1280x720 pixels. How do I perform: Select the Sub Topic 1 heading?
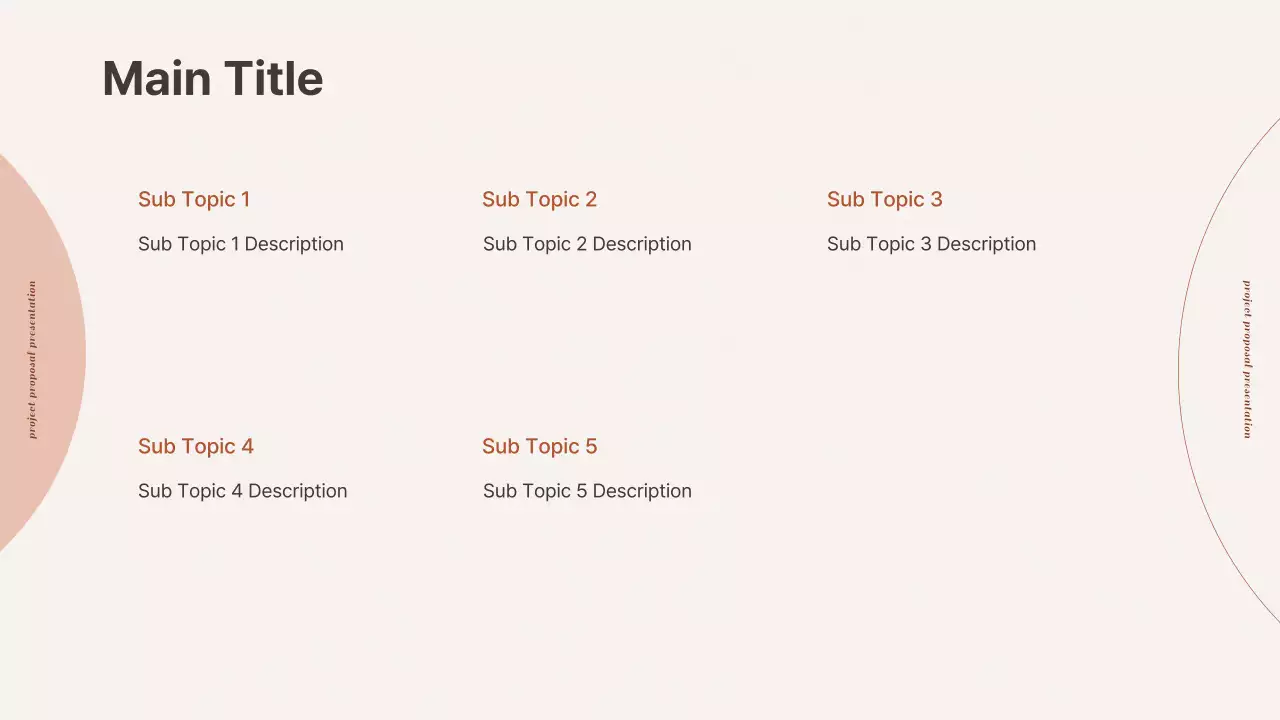pyautogui.click(x=194, y=199)
